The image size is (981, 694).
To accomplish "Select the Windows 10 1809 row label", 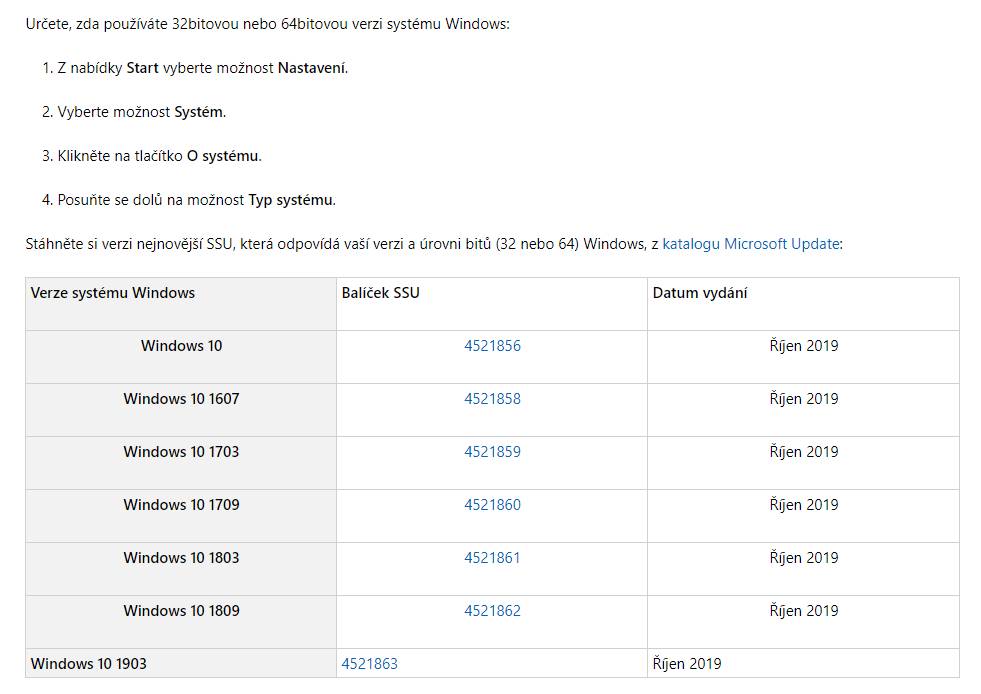I will coord(181,611).
